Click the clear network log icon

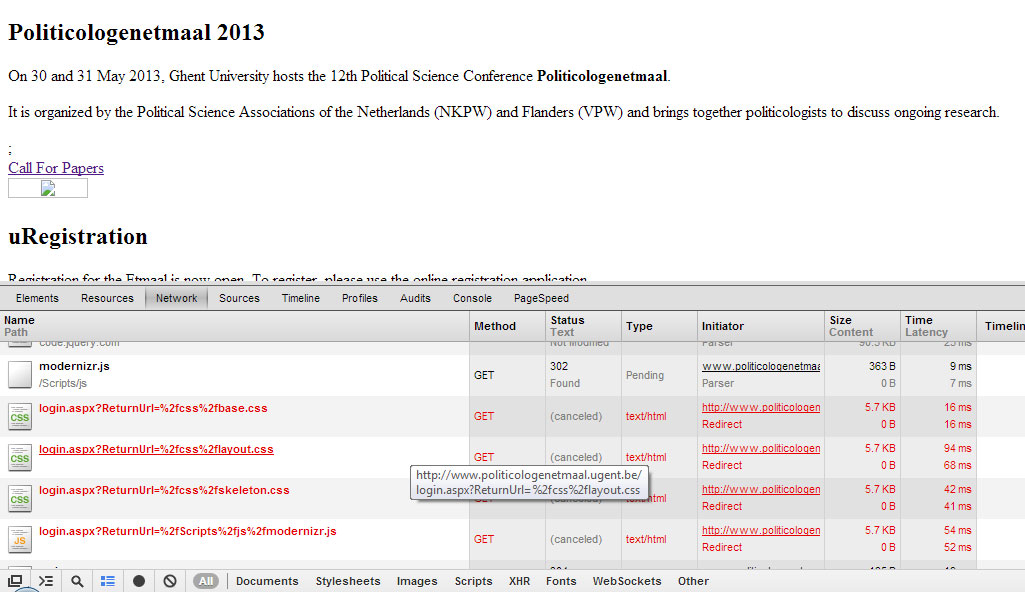pyautogui.click(x=170, y=581)
